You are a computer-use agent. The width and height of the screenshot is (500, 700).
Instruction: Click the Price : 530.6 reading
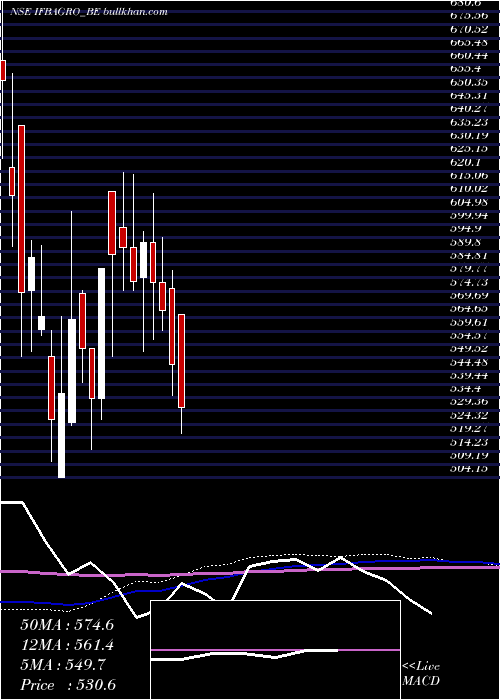click(x=68, y=685)
